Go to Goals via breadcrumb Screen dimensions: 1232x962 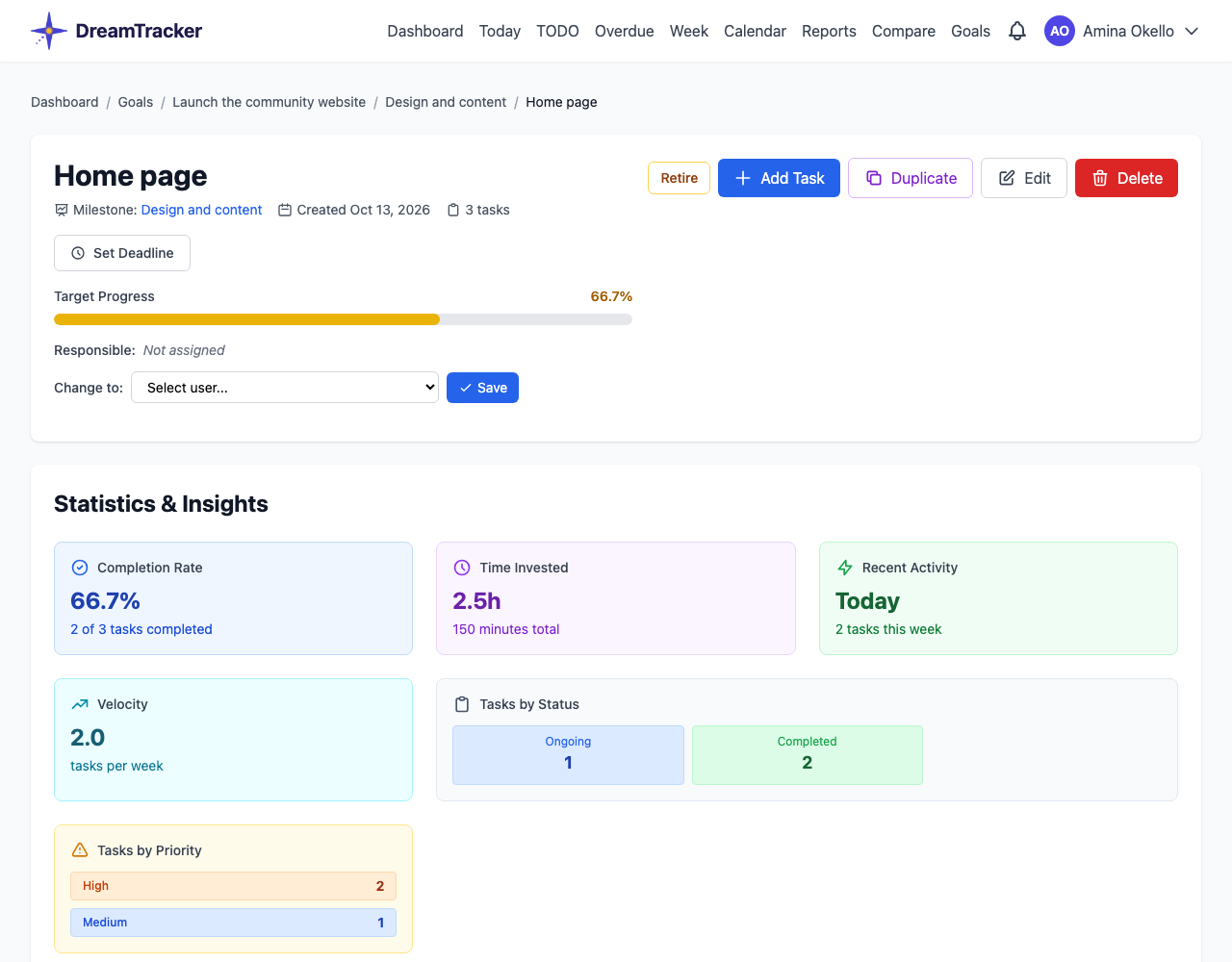point(136,102)
